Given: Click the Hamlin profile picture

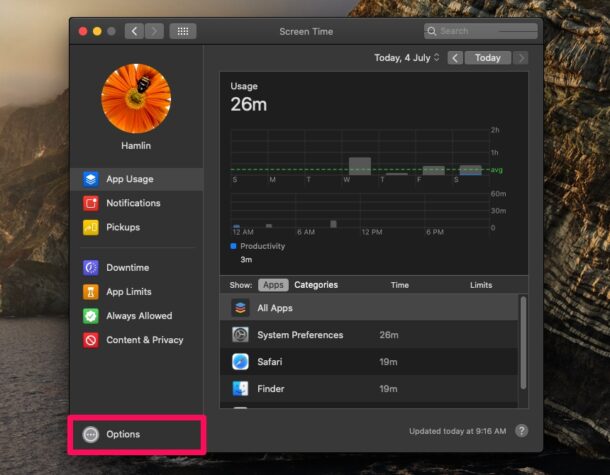Looking at the screenshot, I should coord(136,99).
